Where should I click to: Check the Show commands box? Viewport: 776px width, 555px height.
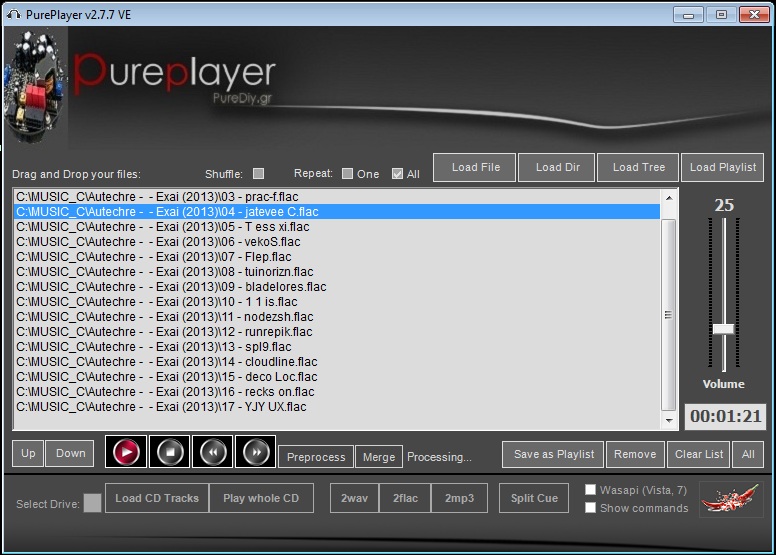click(591, 507)
